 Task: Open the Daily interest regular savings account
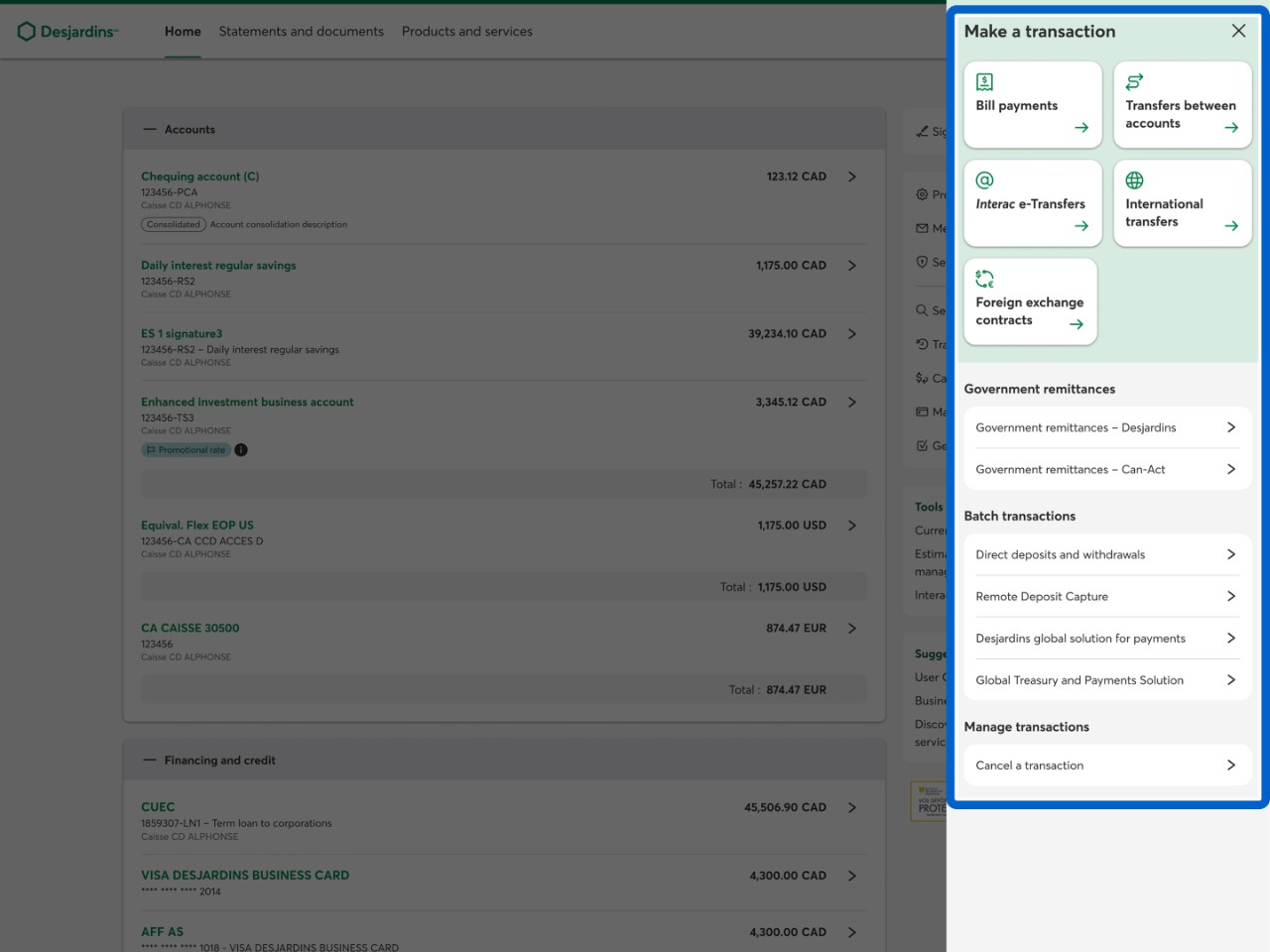[x=218, y=266]
